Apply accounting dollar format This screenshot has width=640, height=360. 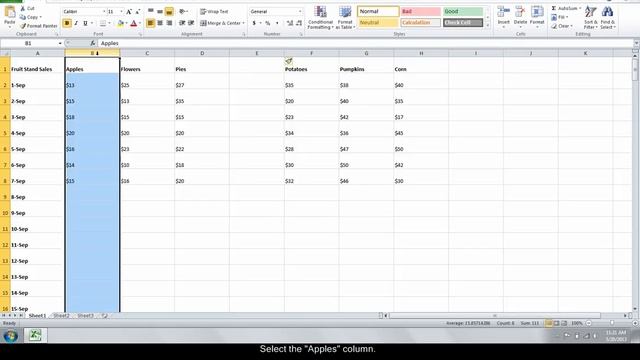tap(254, 23)
